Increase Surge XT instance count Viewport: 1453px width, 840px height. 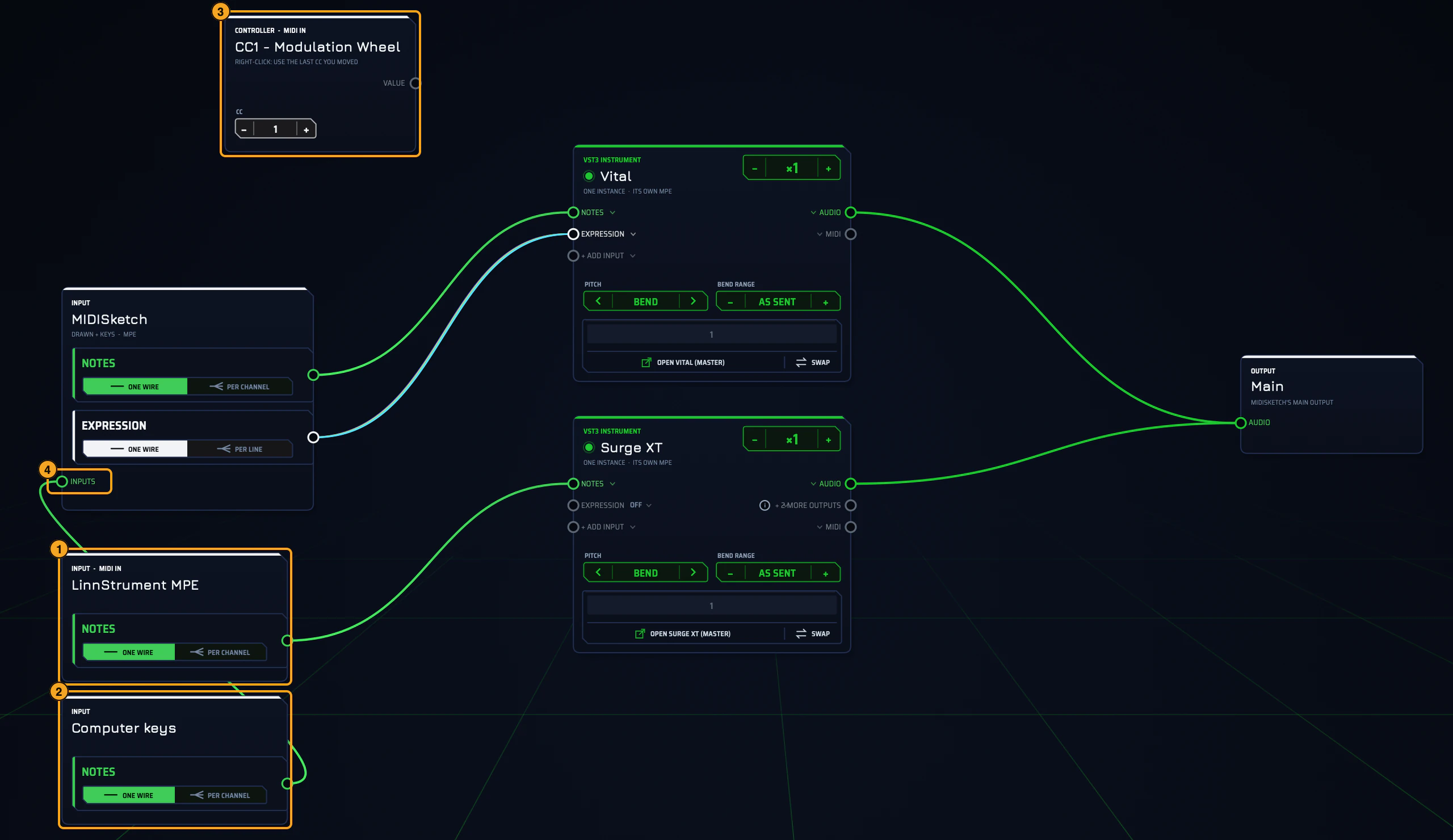[829, 440]
